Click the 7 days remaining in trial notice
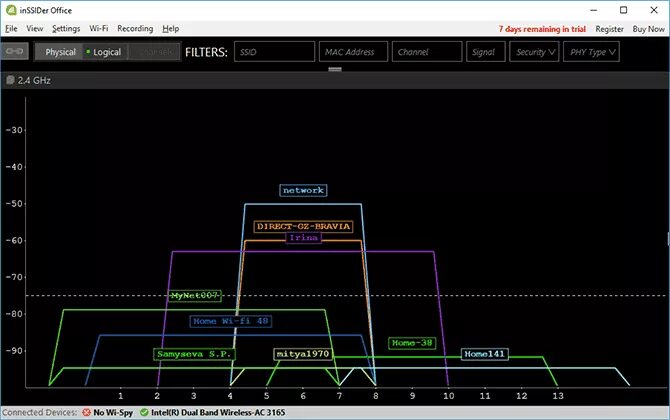670x420 pixels. (x=542, y=29)
